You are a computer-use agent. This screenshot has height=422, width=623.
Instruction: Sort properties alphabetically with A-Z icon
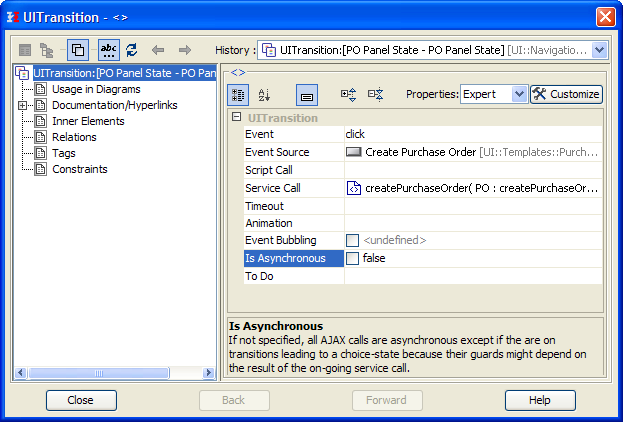265,94
